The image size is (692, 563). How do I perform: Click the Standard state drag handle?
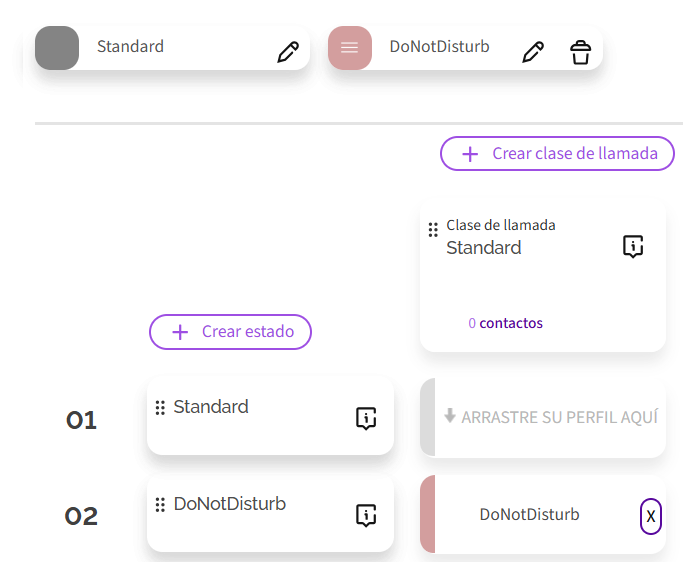point(160,408)
